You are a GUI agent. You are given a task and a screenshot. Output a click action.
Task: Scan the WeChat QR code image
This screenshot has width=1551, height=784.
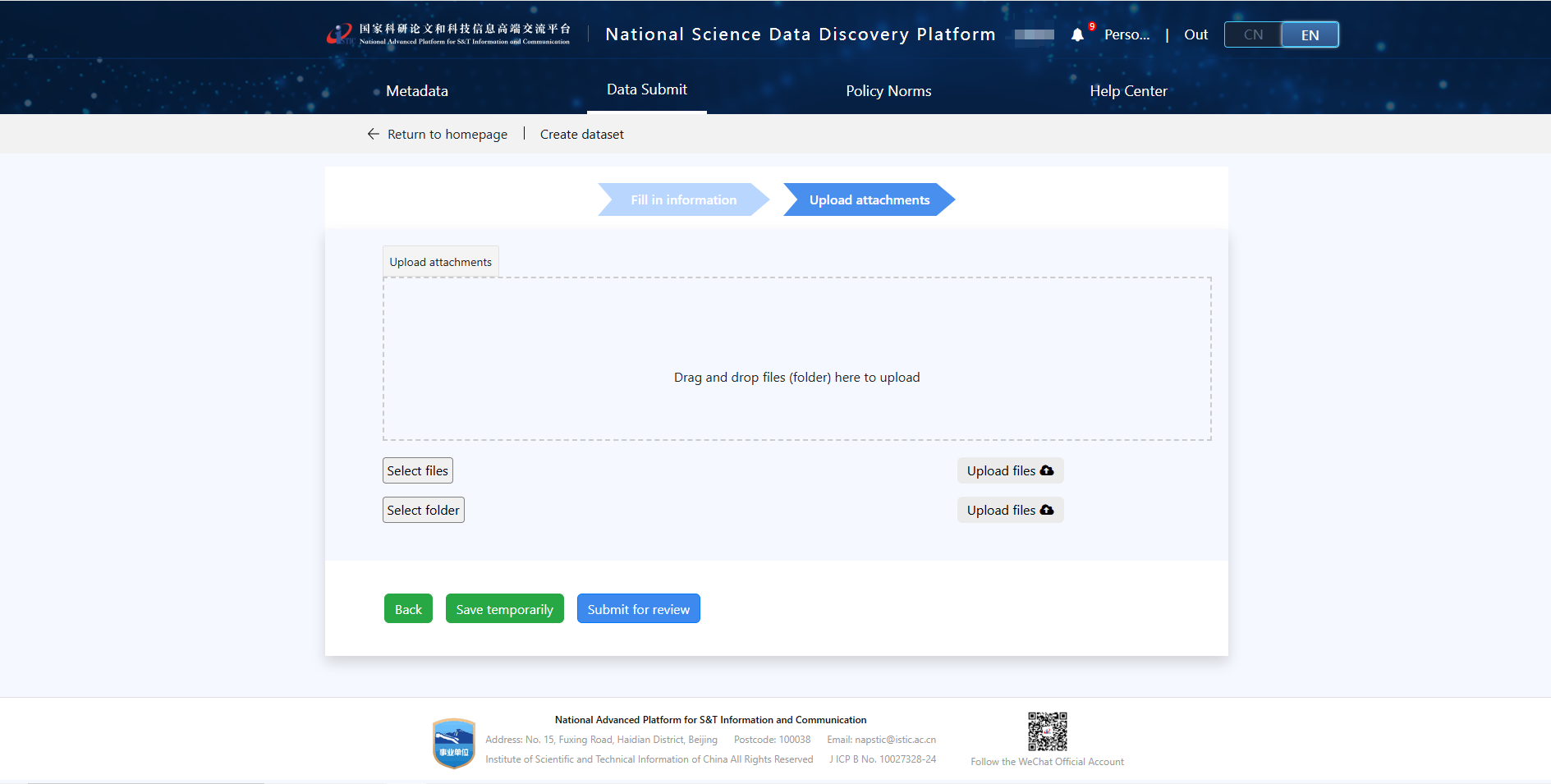pyautogui.click(x=1047, y=731)
